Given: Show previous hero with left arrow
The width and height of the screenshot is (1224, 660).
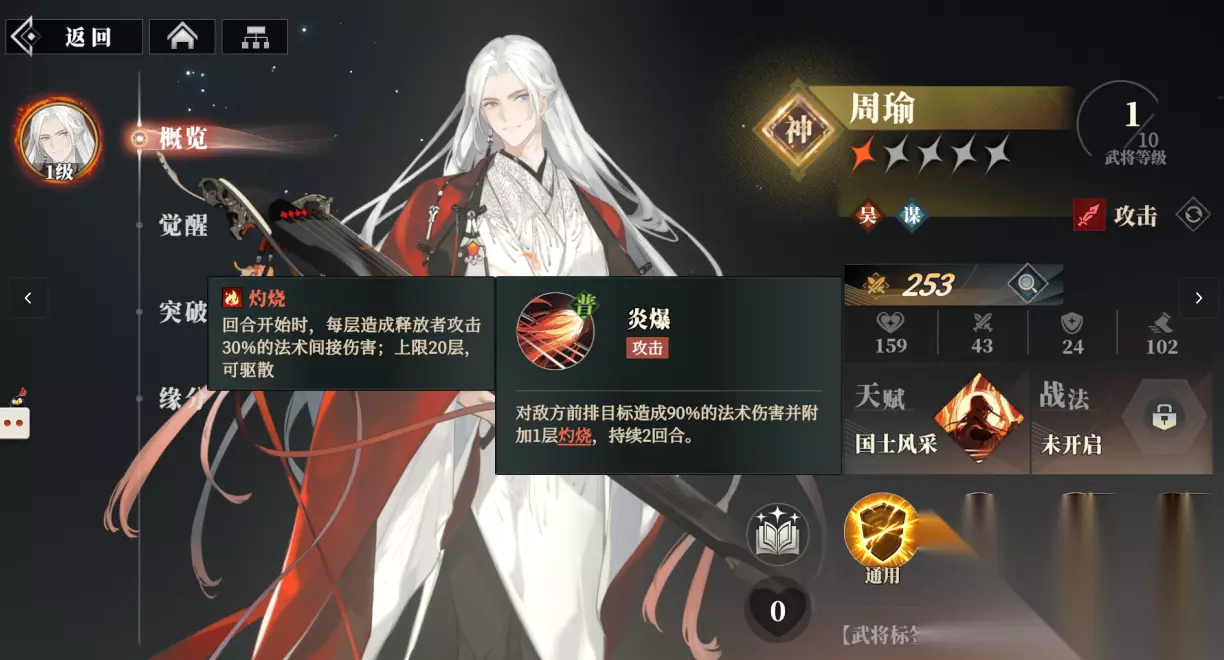Looking at the screenshot, I should (28, 298).
